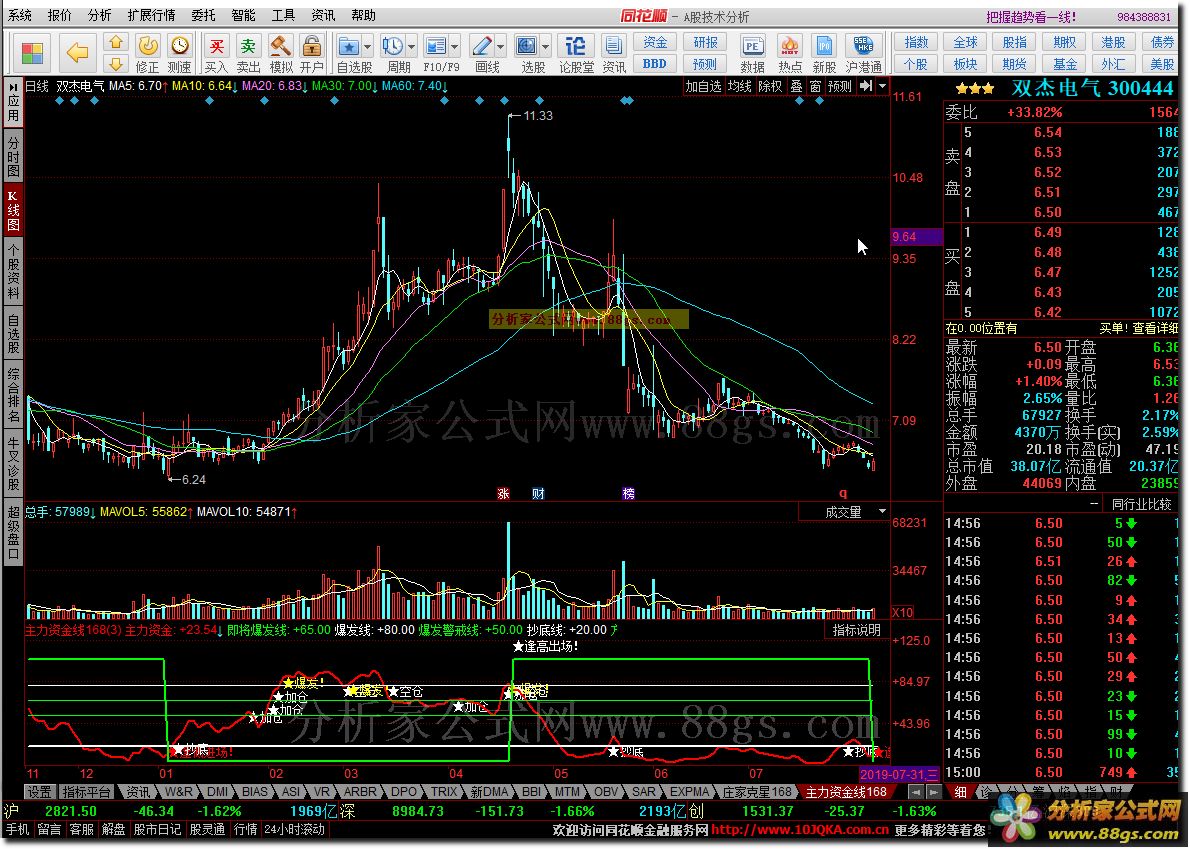Toggle the 预测 forecast option above chart

(x=839, y=86)
